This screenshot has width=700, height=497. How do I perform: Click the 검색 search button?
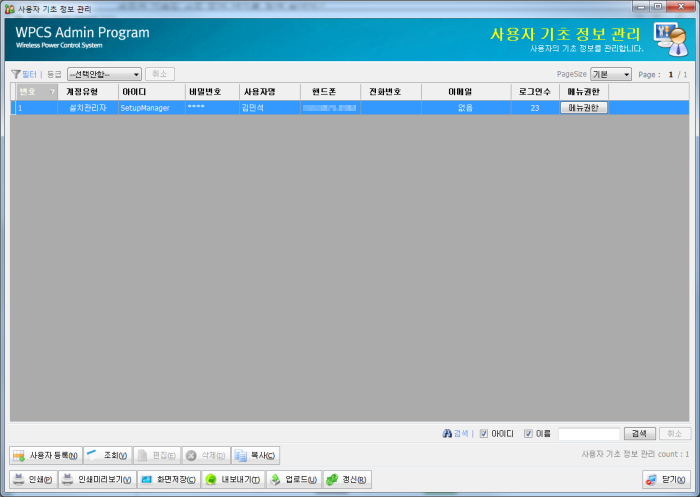pos(639,434)
